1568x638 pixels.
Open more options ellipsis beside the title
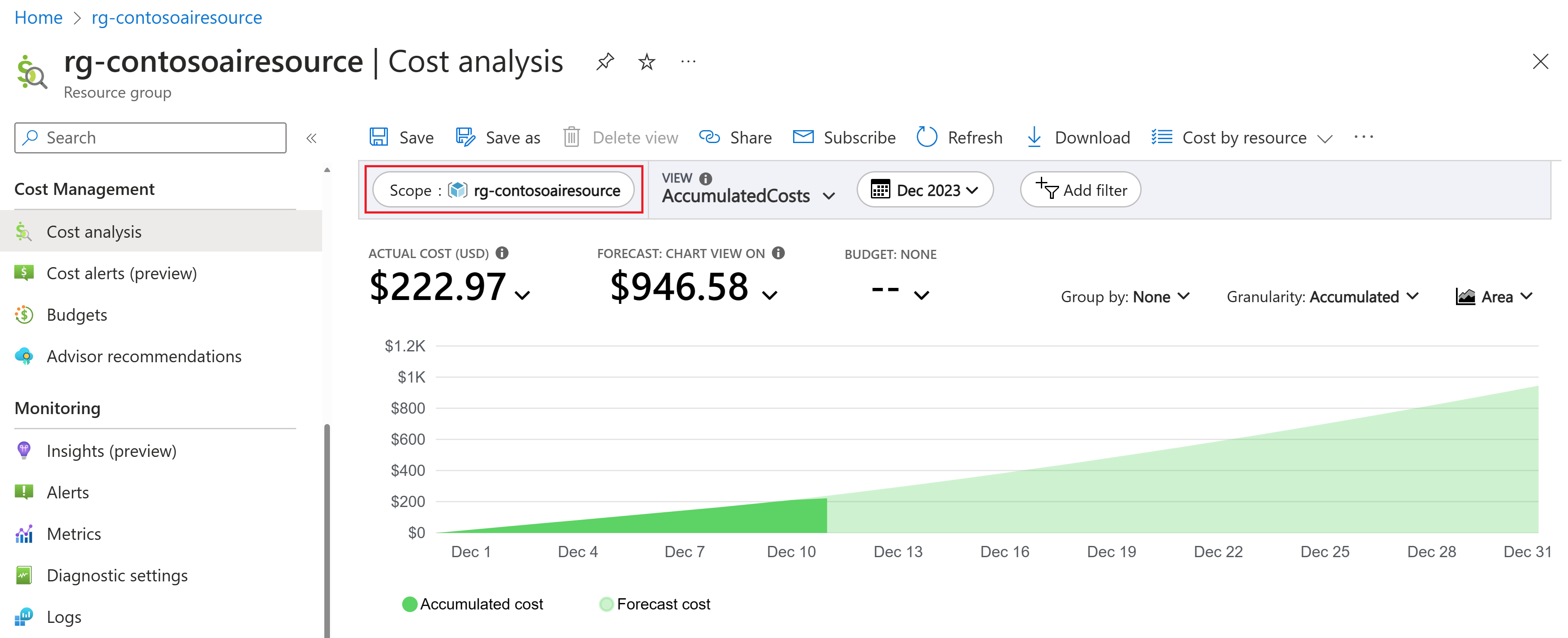click(x=688, y=61)
